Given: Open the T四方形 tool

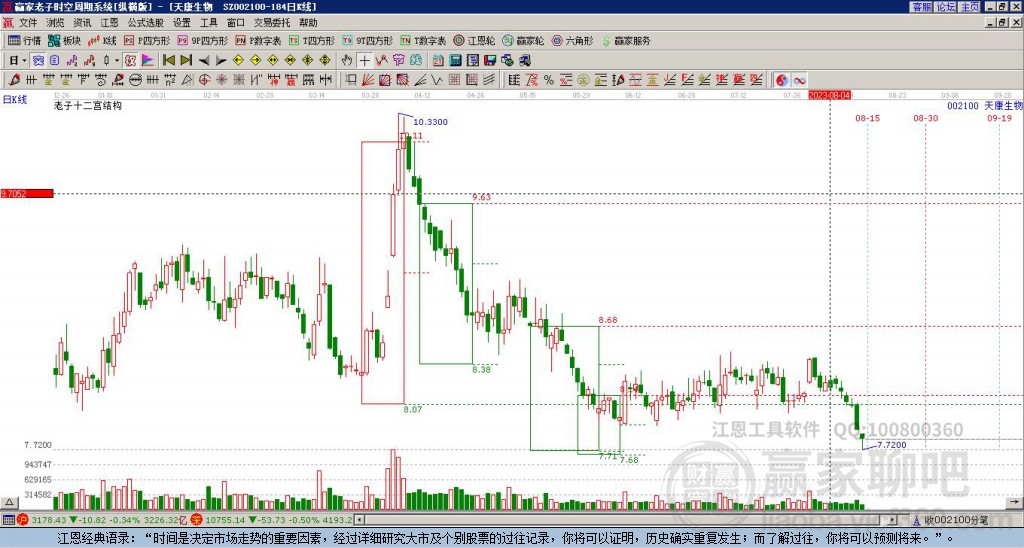Looking at the screenshot, I should [x=312, y=40].
